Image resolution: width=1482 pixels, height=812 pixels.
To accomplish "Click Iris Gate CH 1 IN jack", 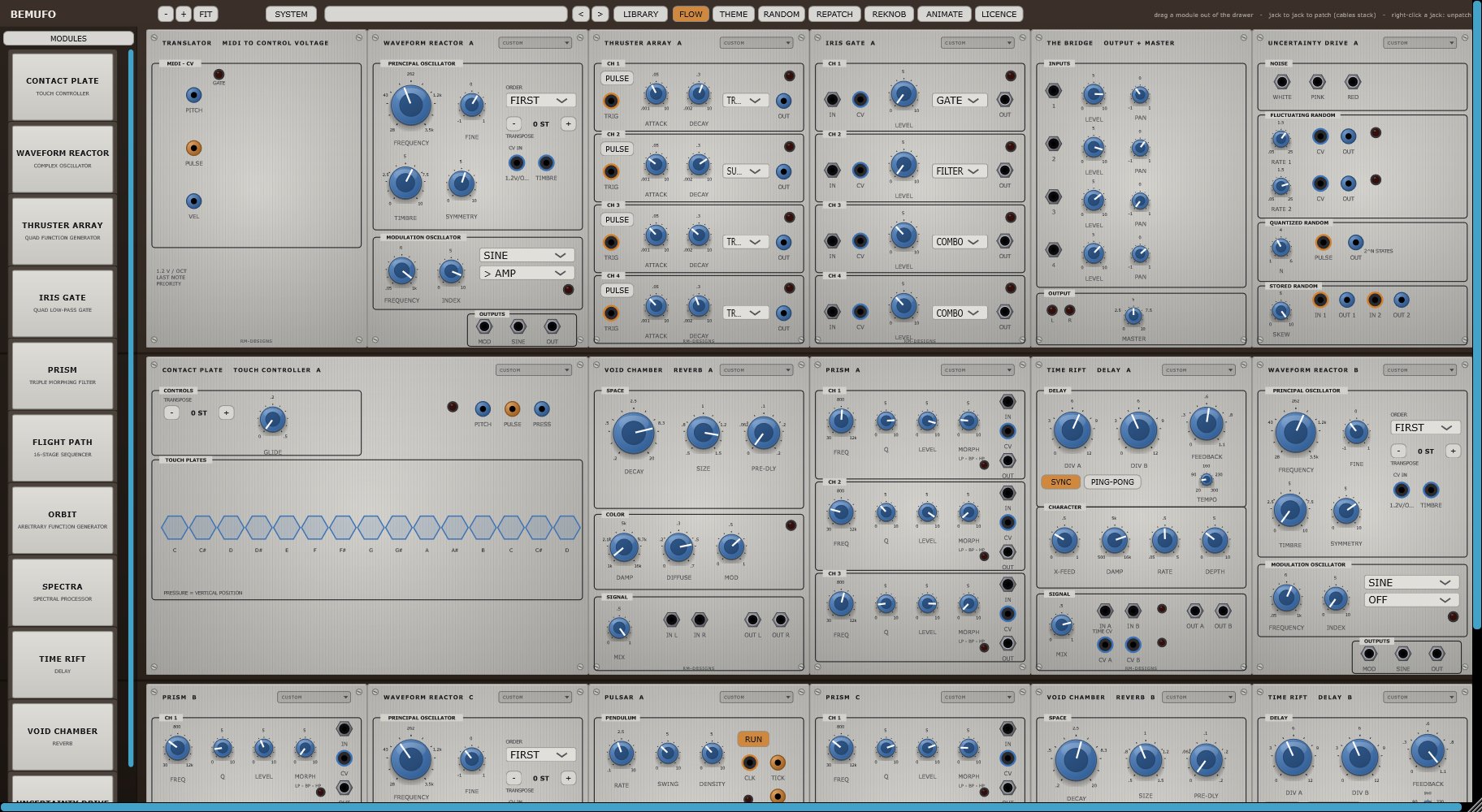I will (832, 100).
